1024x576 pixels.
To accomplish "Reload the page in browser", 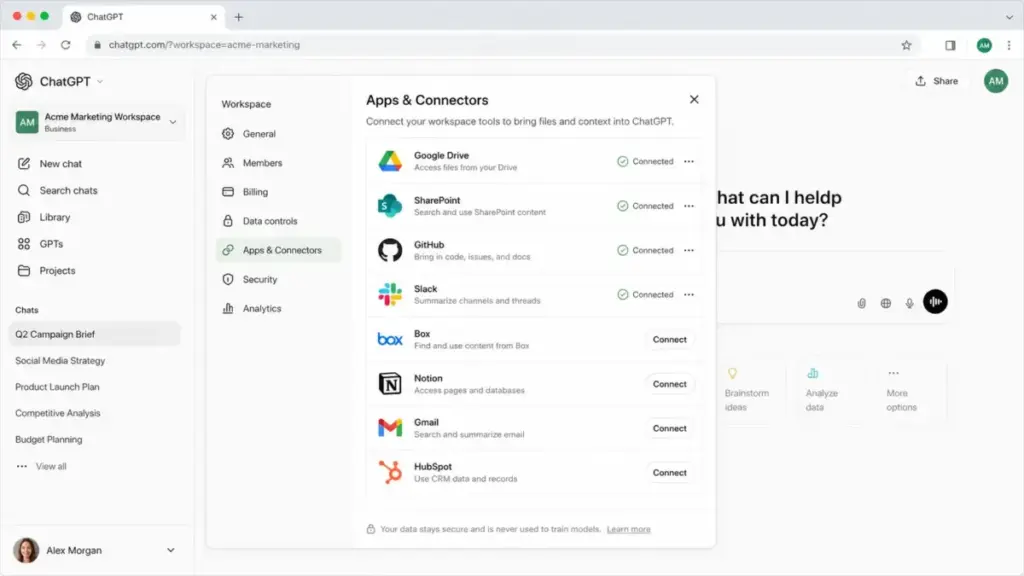I will point(66,45).
